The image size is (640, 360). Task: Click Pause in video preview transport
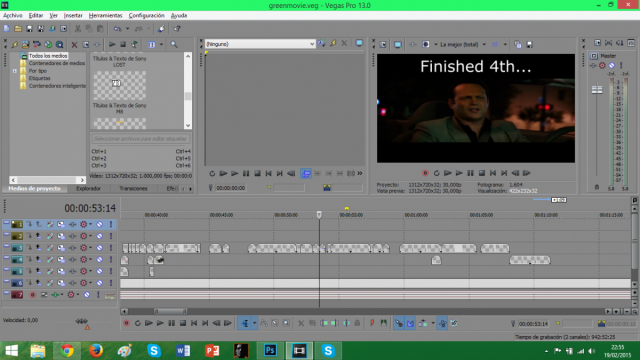pos(470,173)
